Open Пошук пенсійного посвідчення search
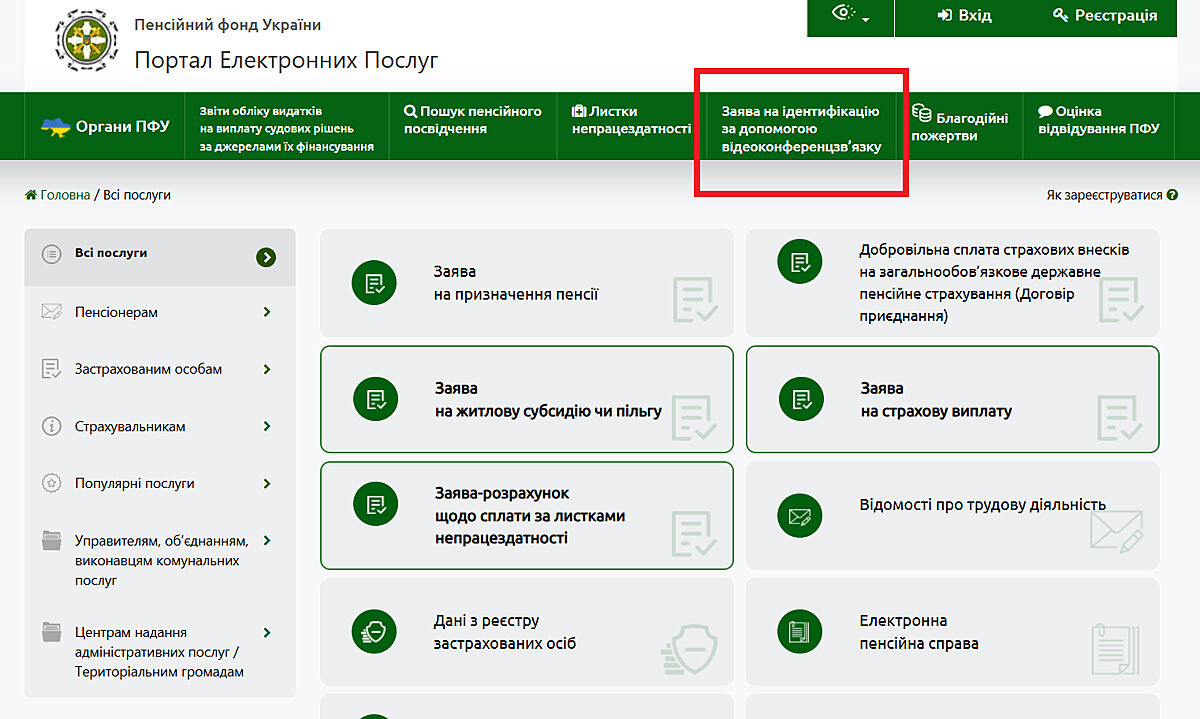 pos(473,120)
